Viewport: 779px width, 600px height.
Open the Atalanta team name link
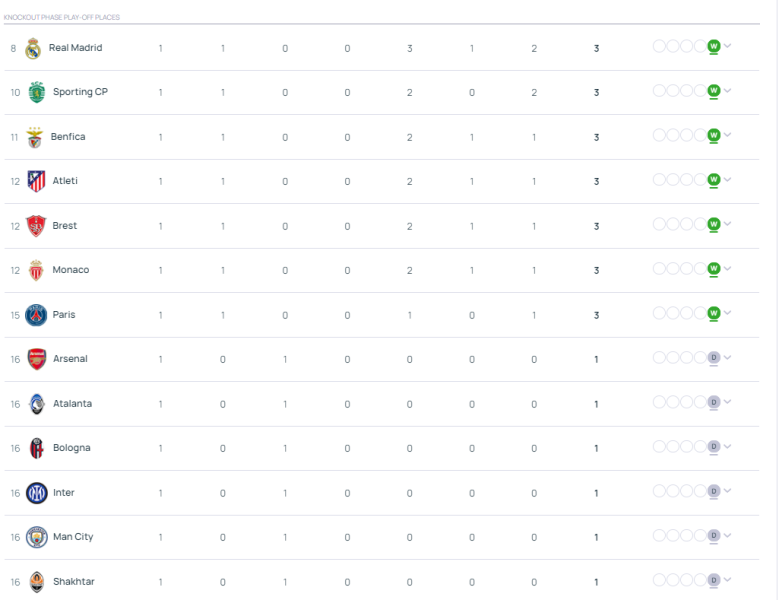pos(72,404)
